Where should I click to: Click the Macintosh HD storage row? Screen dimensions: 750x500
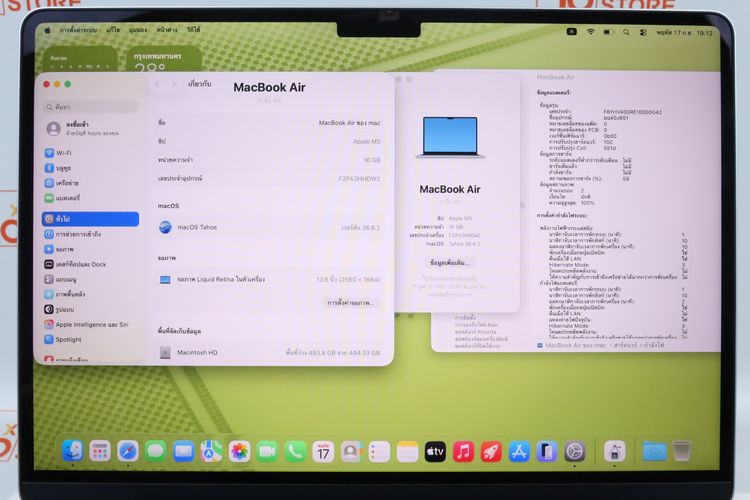[269, 353]
